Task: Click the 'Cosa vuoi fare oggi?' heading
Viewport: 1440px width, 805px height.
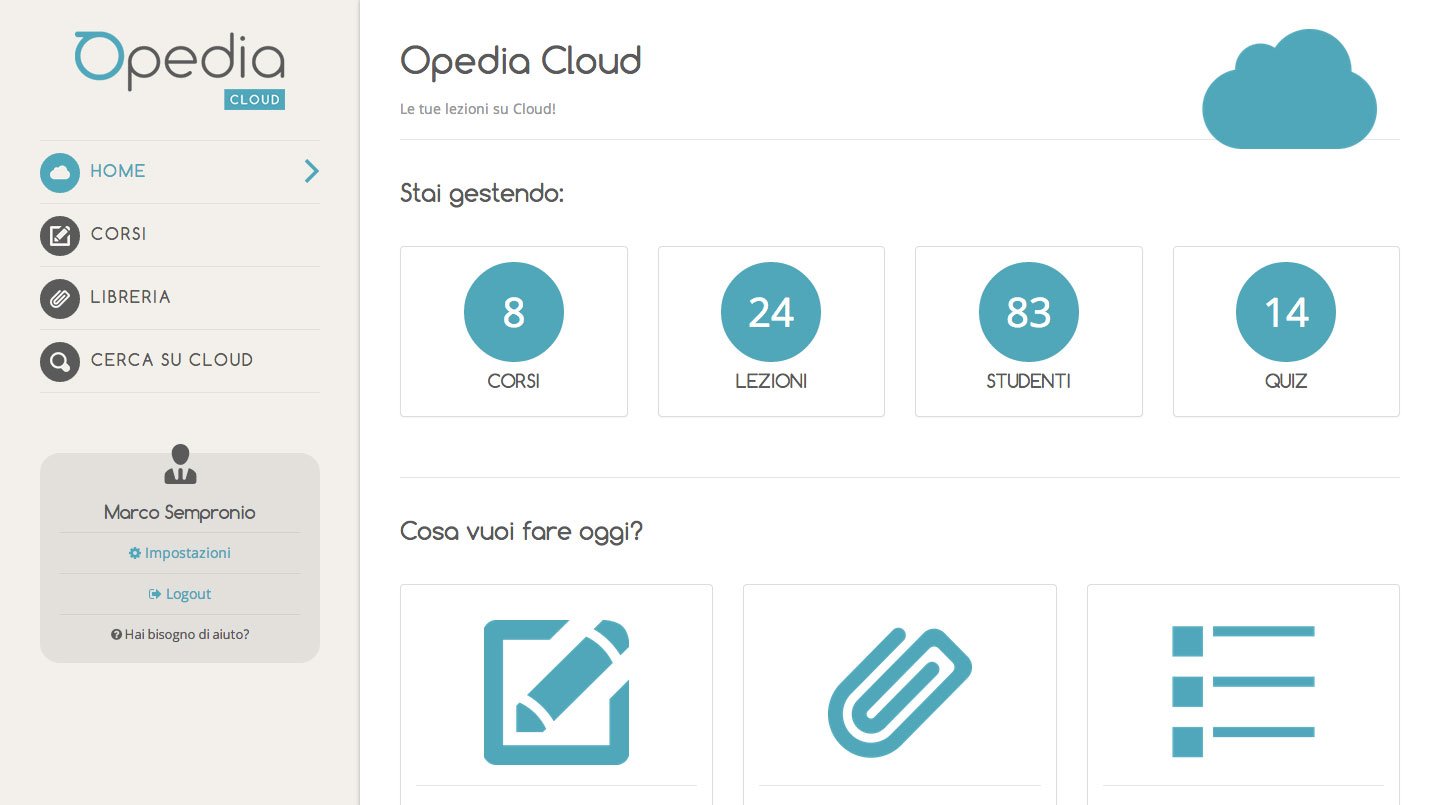Action: pos(521,532)
